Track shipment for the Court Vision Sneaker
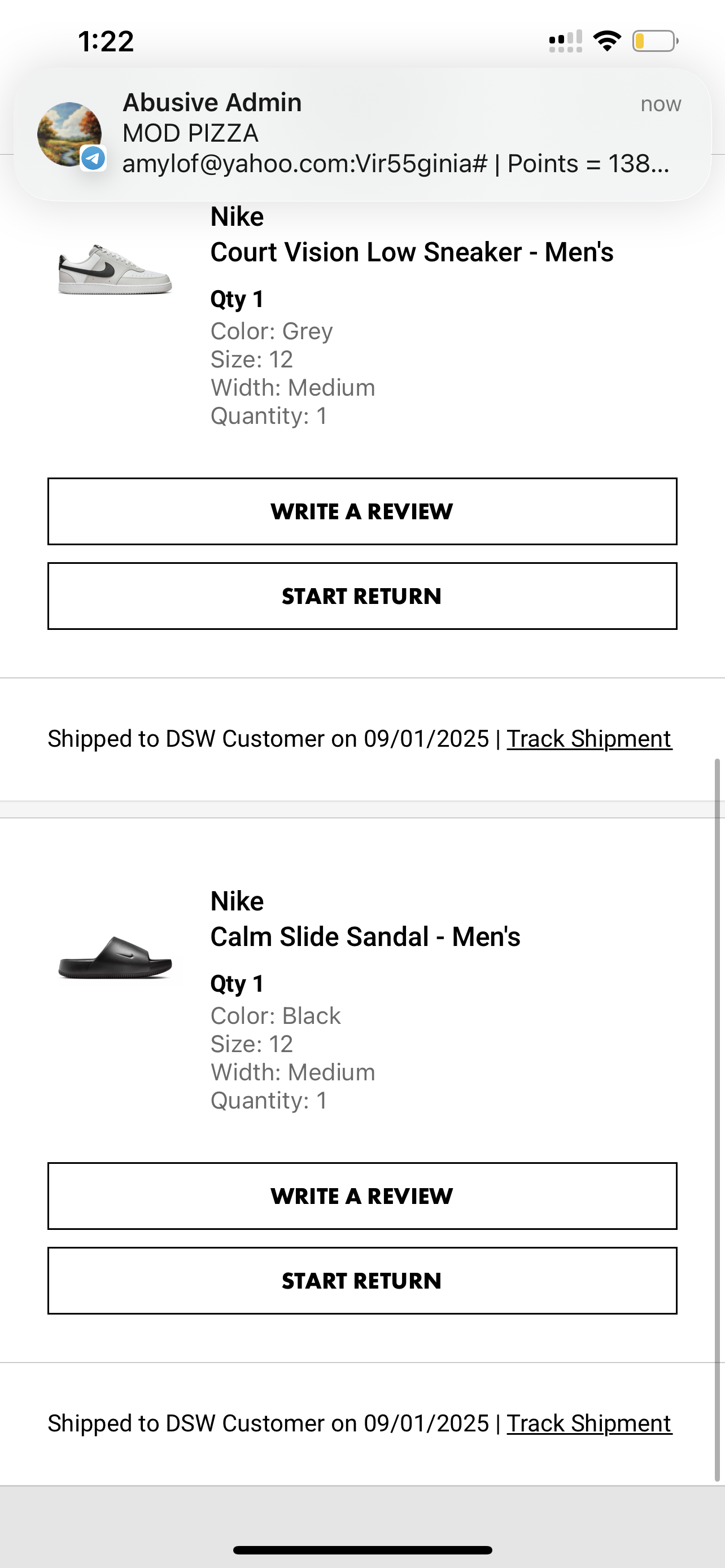 tap(589, 739)
